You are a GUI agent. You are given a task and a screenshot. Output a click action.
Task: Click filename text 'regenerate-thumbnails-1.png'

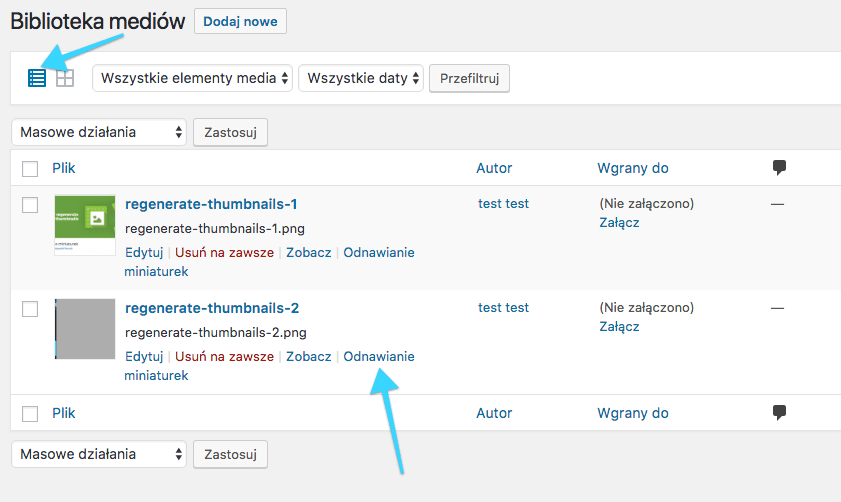tap(215, 229)
